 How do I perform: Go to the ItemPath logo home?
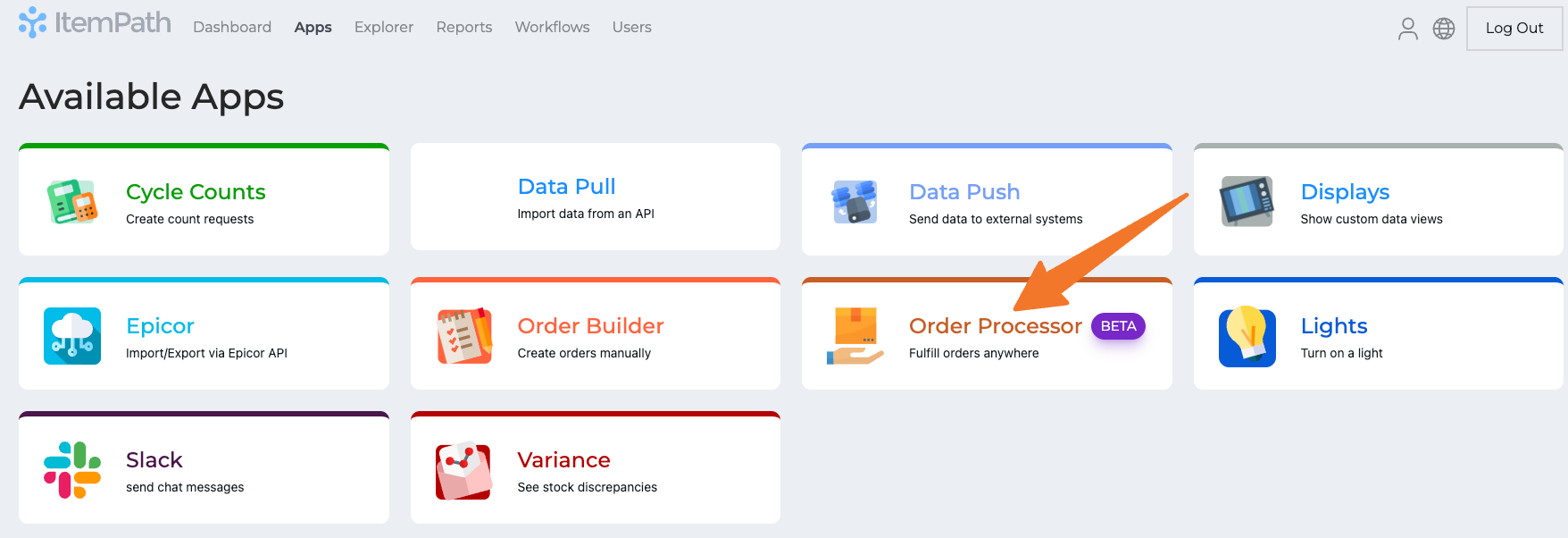click(95, 23)
